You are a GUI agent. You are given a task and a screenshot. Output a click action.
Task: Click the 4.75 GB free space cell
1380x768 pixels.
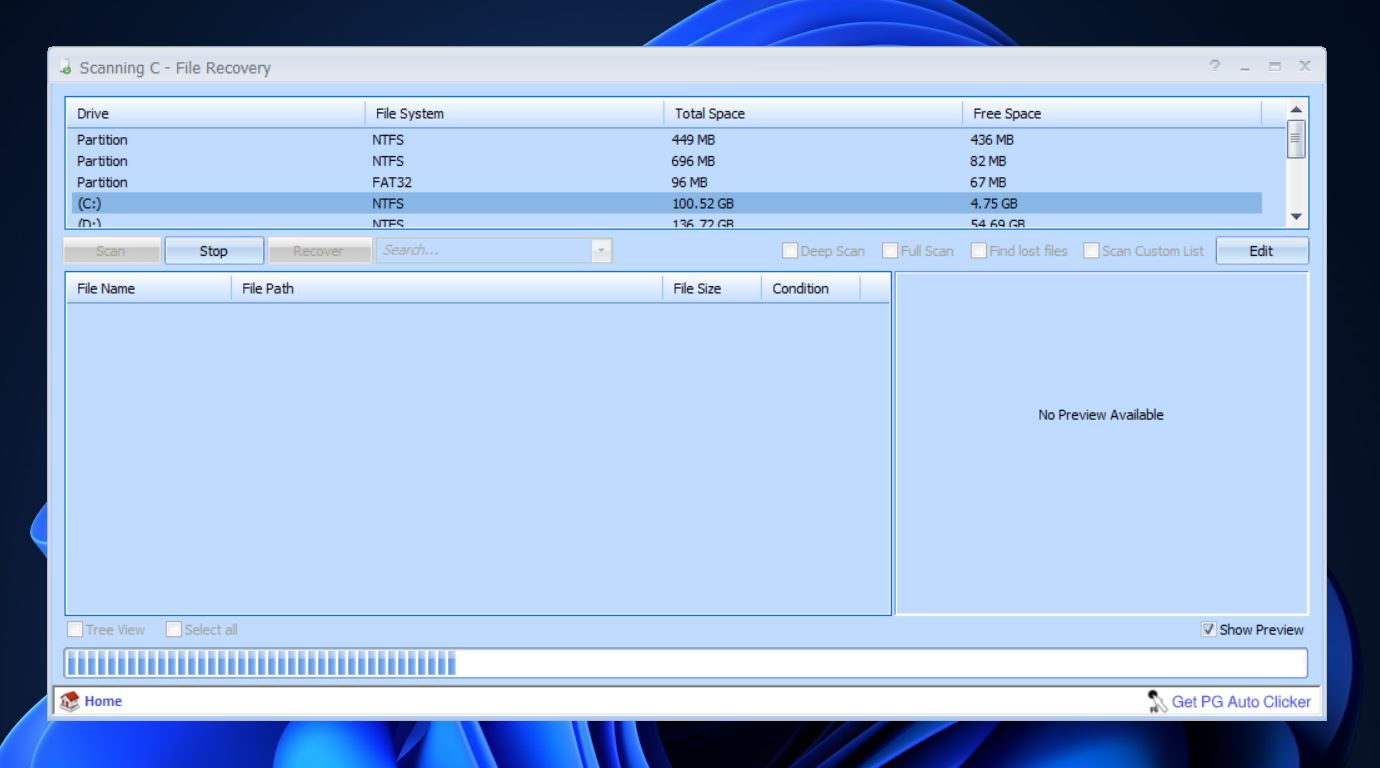point(993,204)
